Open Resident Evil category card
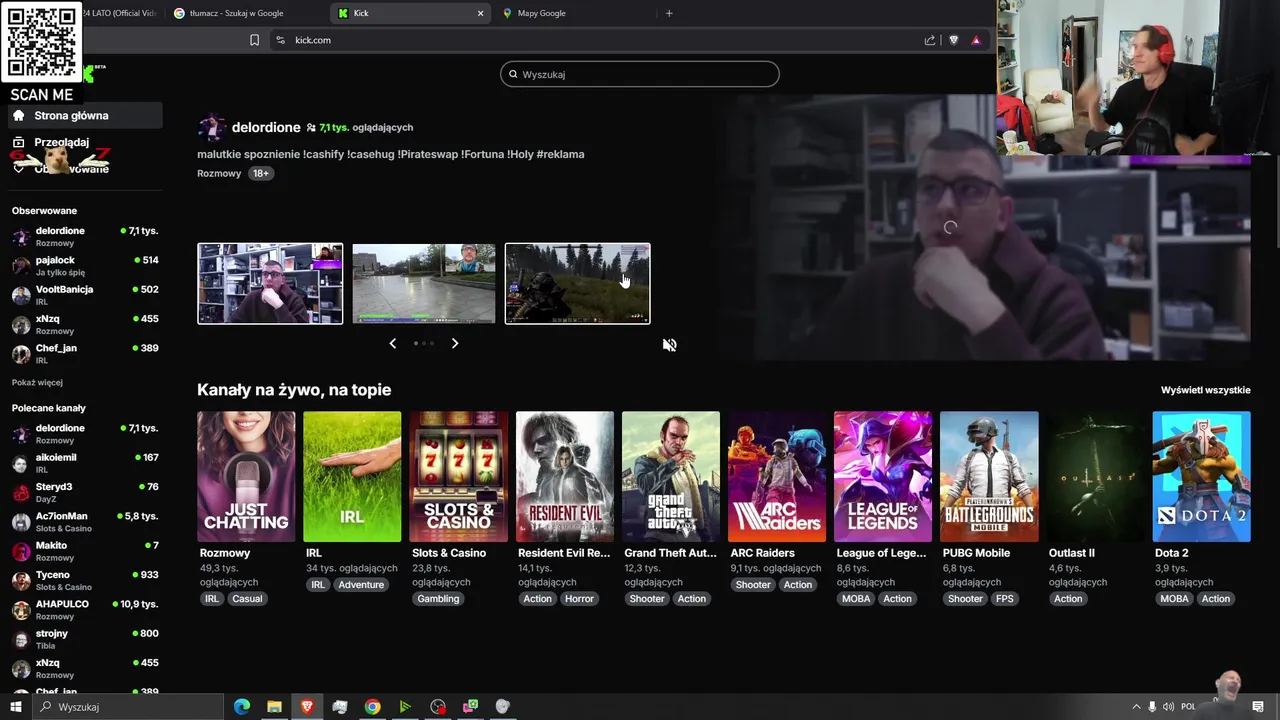The height and width of the screenshot is (720, 1280). pyautogui.click(x=565, y=477)
